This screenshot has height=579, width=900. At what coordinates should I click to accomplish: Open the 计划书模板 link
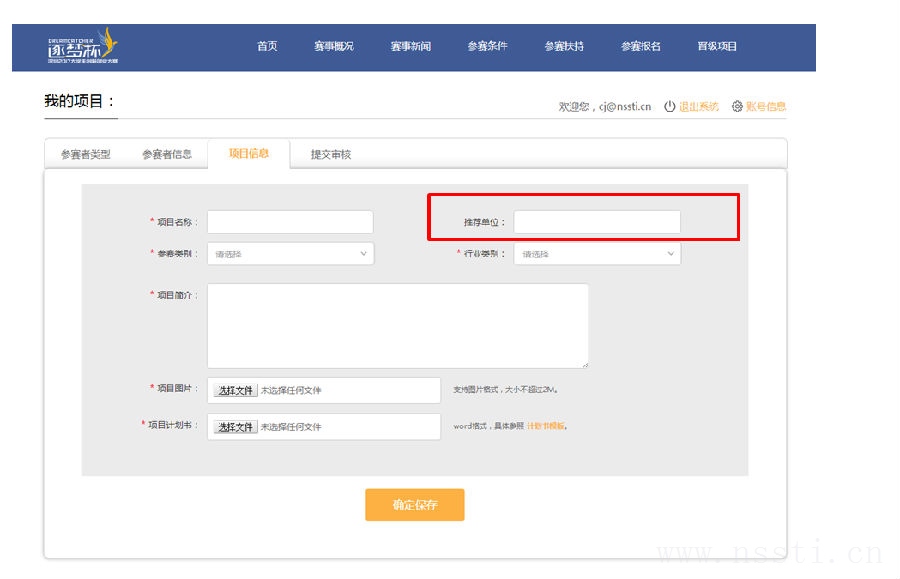tap(546, 426)
